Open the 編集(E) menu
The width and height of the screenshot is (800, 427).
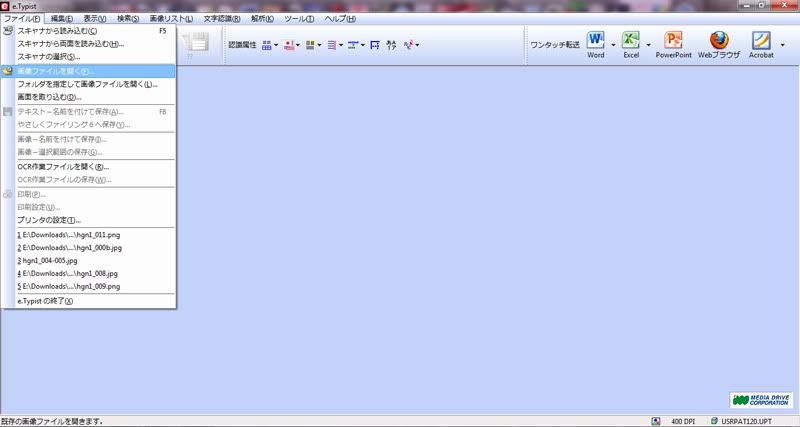click(x=62, y=18)
